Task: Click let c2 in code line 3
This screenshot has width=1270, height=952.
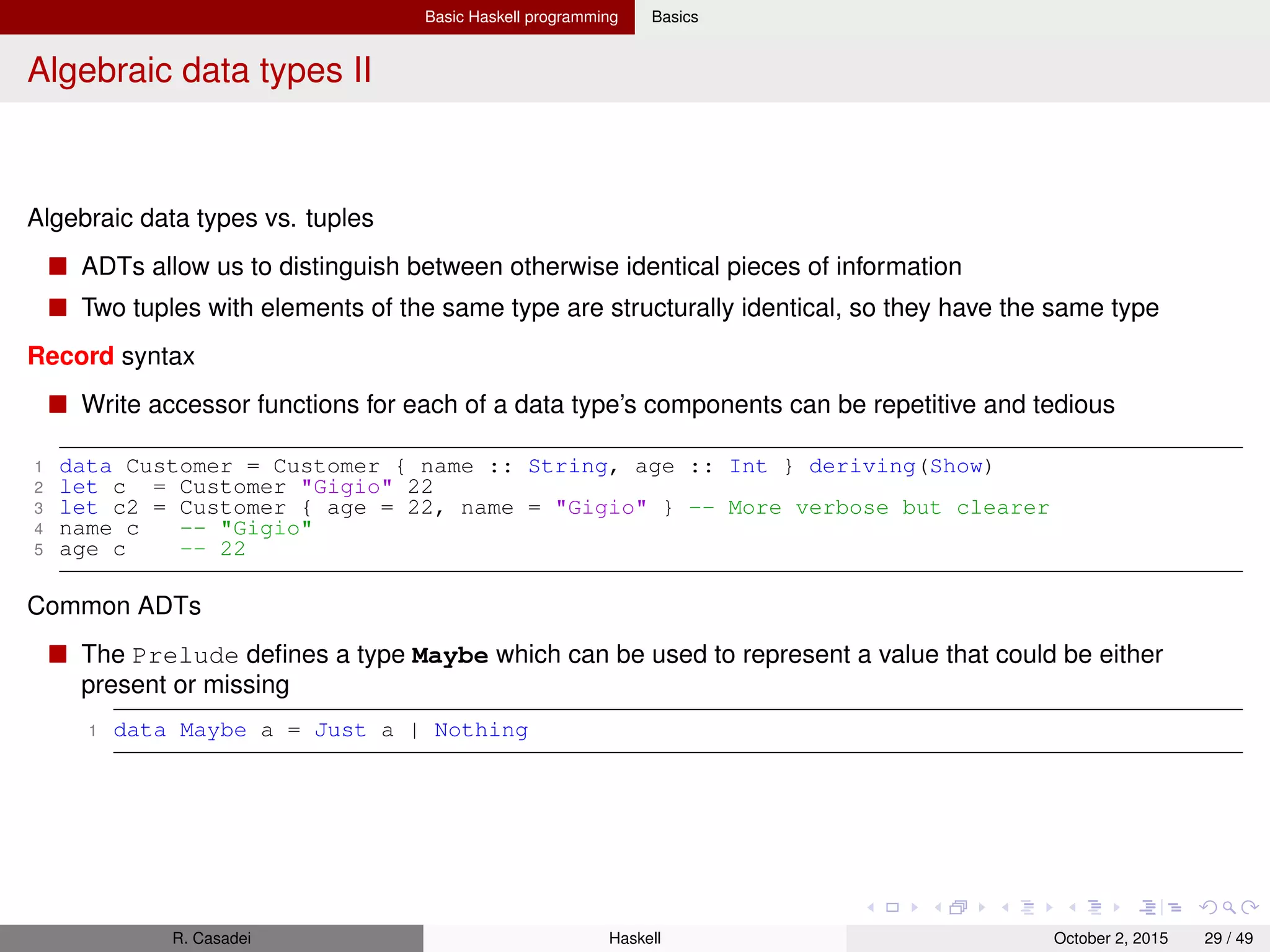Action: pyautogui.click(x=99, y=508)
